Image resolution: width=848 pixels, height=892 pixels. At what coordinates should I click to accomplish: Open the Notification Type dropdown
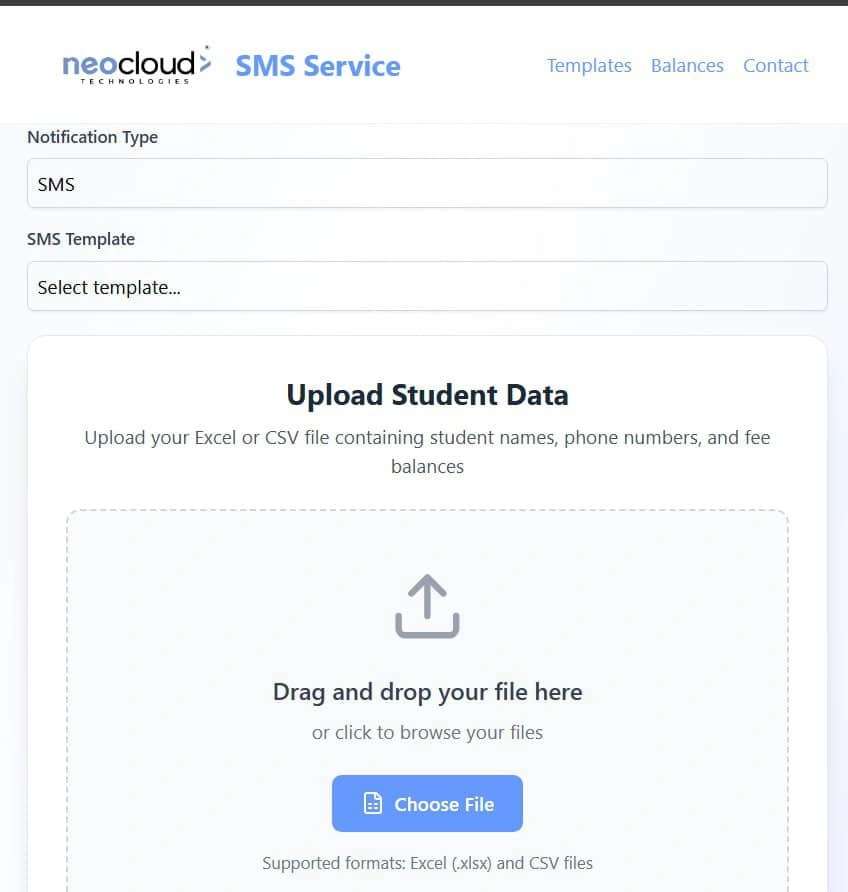427,184
